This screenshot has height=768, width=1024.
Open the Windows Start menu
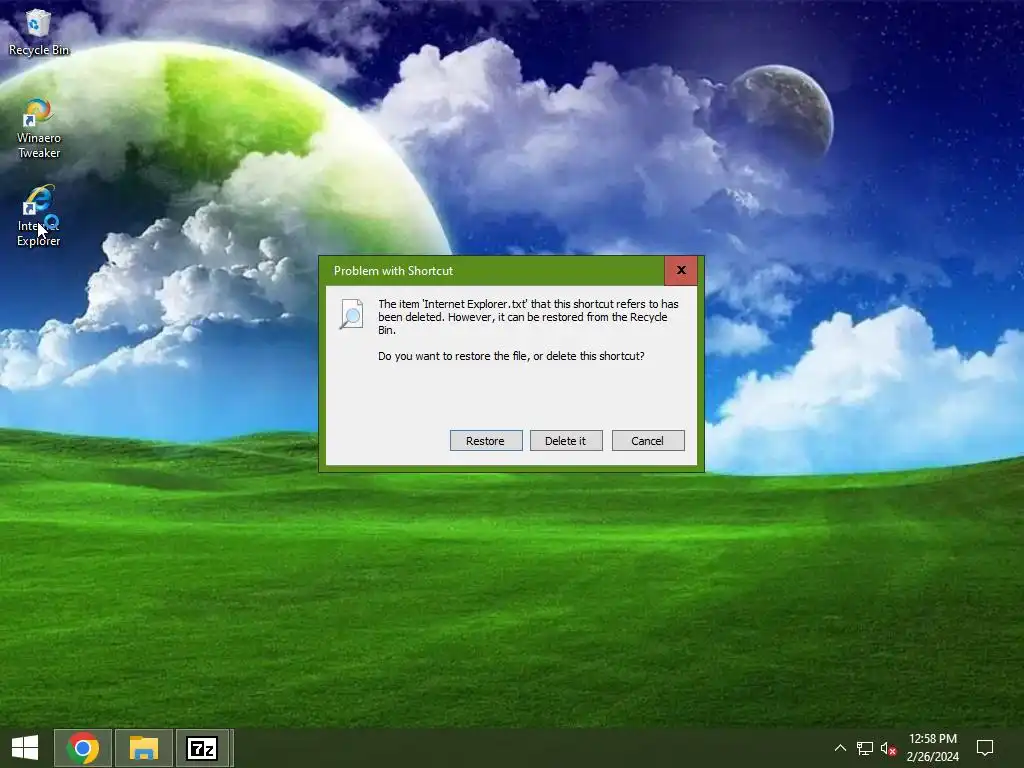coord(25,748)
